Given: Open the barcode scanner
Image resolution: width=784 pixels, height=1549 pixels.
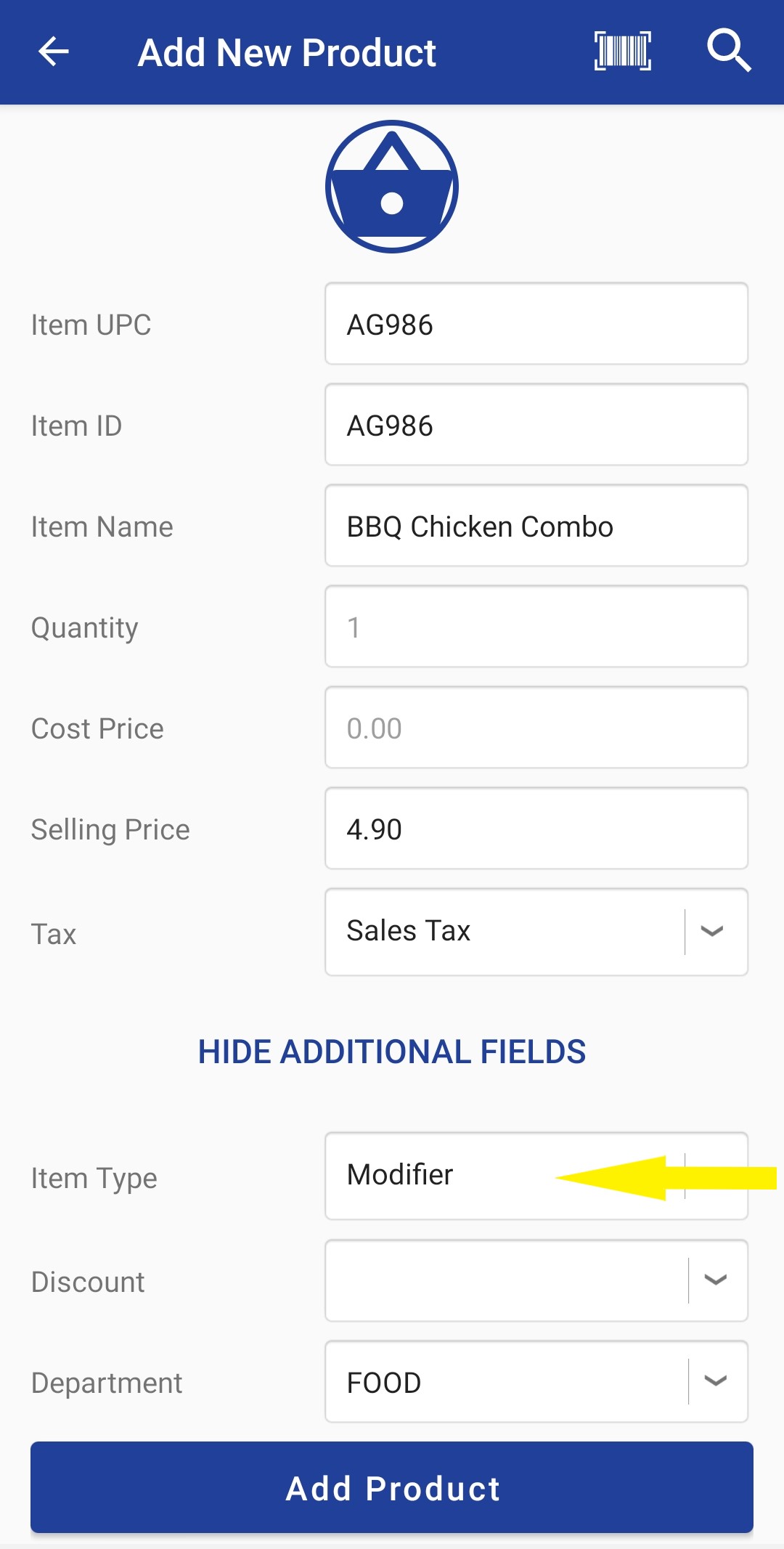Looking at the screenshot, I should 622,51.
